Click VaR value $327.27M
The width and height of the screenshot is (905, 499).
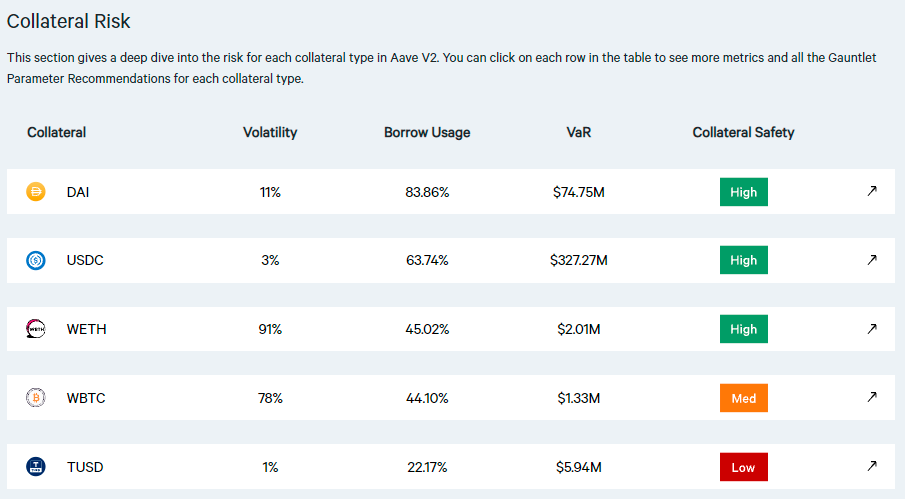pos(579,260)
